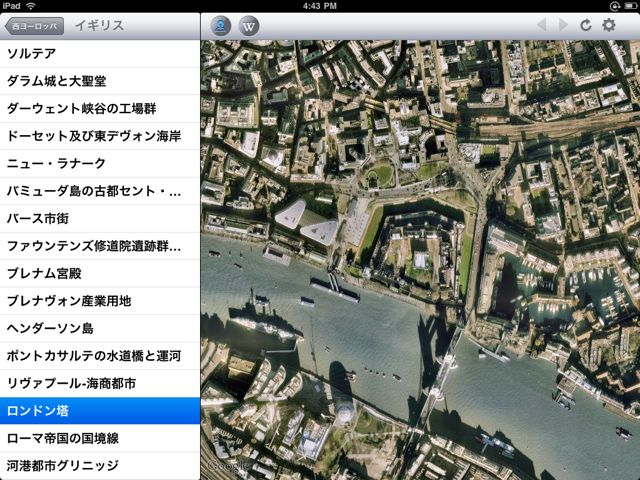Select ポントカサルテの水道橋と運河

pyautogui.click(x=100, y=356)
